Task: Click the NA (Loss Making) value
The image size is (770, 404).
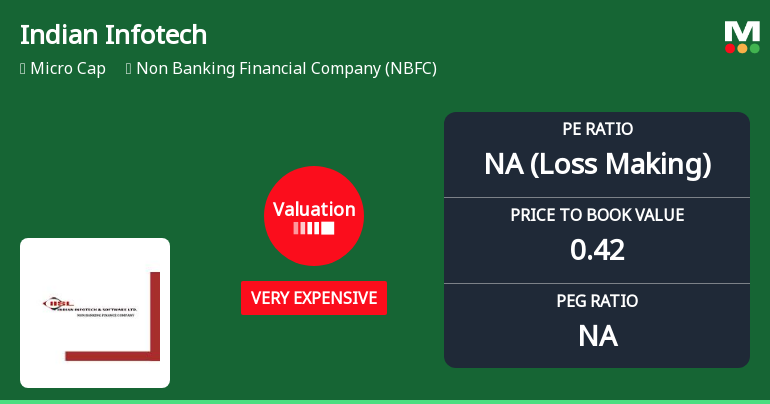Action: pyautogui.click(x=597, y=164)
